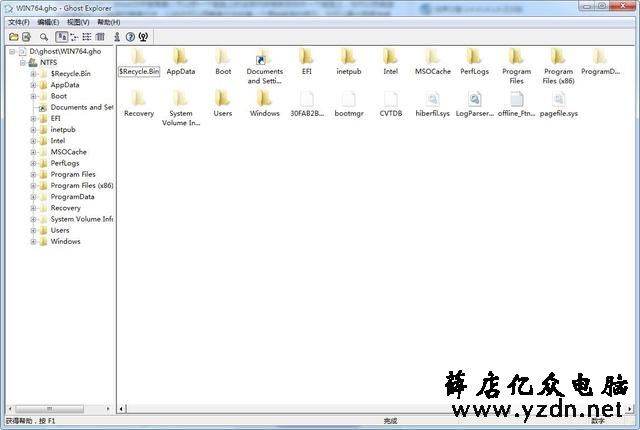
Task: Expand the EFI tree node
Action: [x=33, y=119]
